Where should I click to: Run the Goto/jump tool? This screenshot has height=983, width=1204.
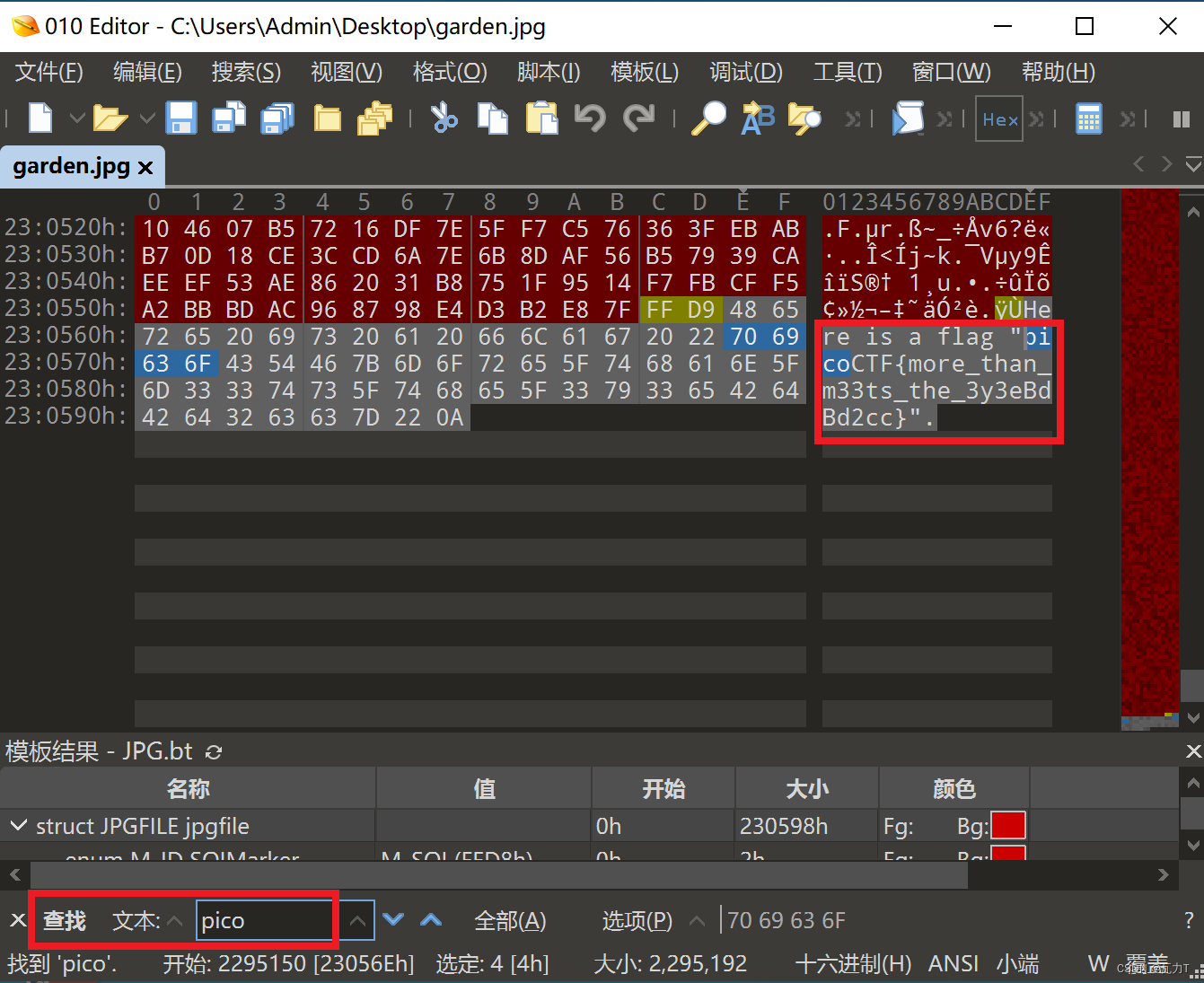(x=804, y=118)
